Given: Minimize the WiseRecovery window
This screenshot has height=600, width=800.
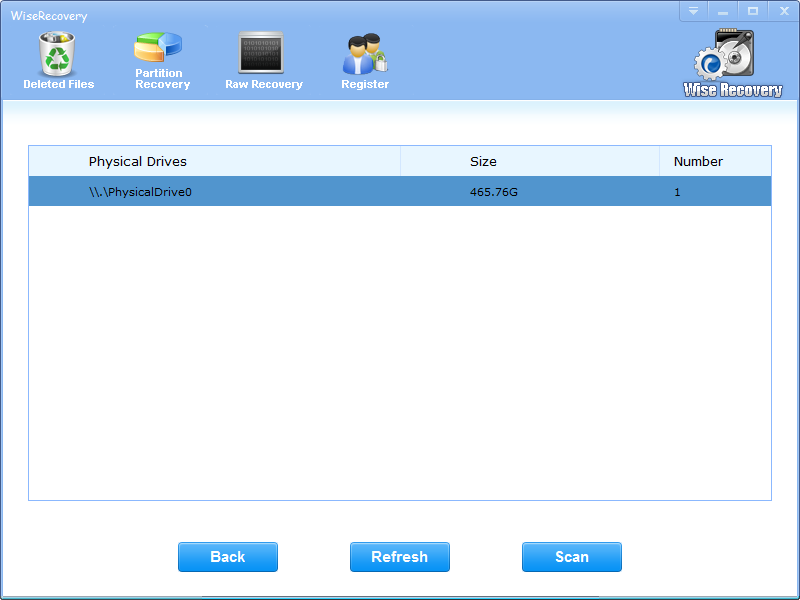Looking at the screenshot, I should [x=723, y=11].
